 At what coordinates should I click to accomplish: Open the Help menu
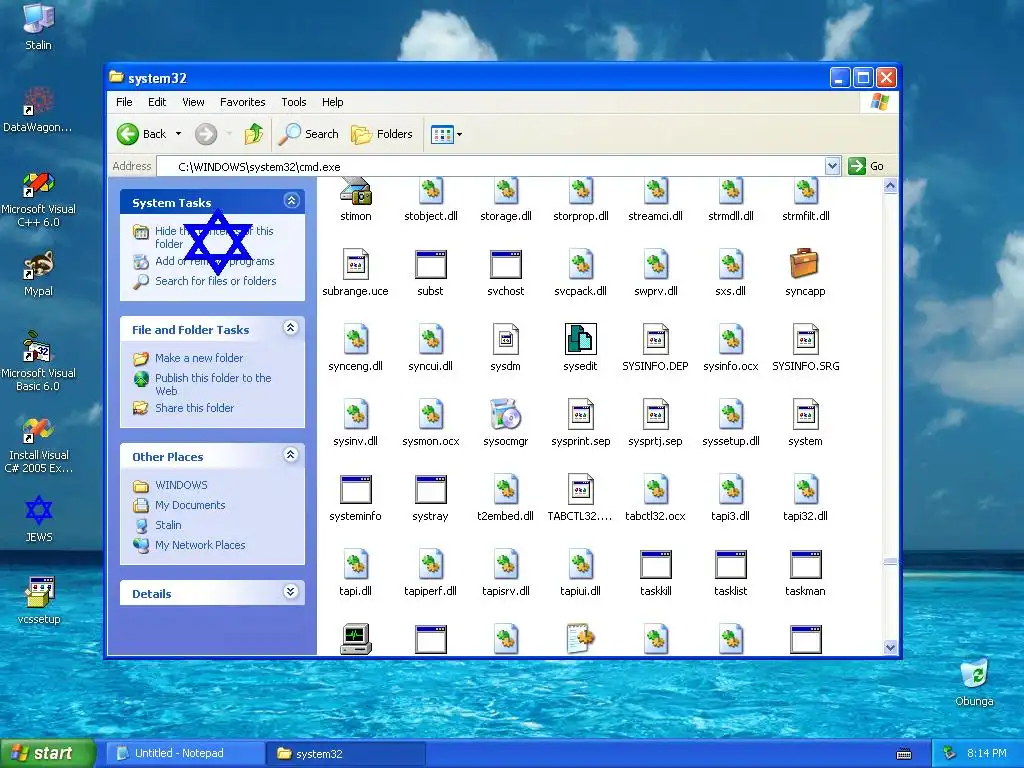[x=332, y=102]
